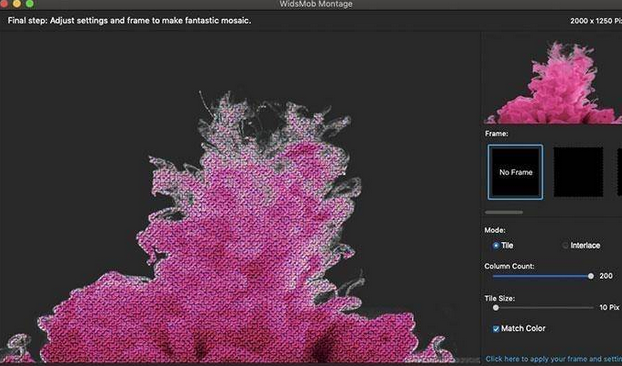The image size is (622, 366).
Task: Click the red close window button
Action: click(4, 4)
